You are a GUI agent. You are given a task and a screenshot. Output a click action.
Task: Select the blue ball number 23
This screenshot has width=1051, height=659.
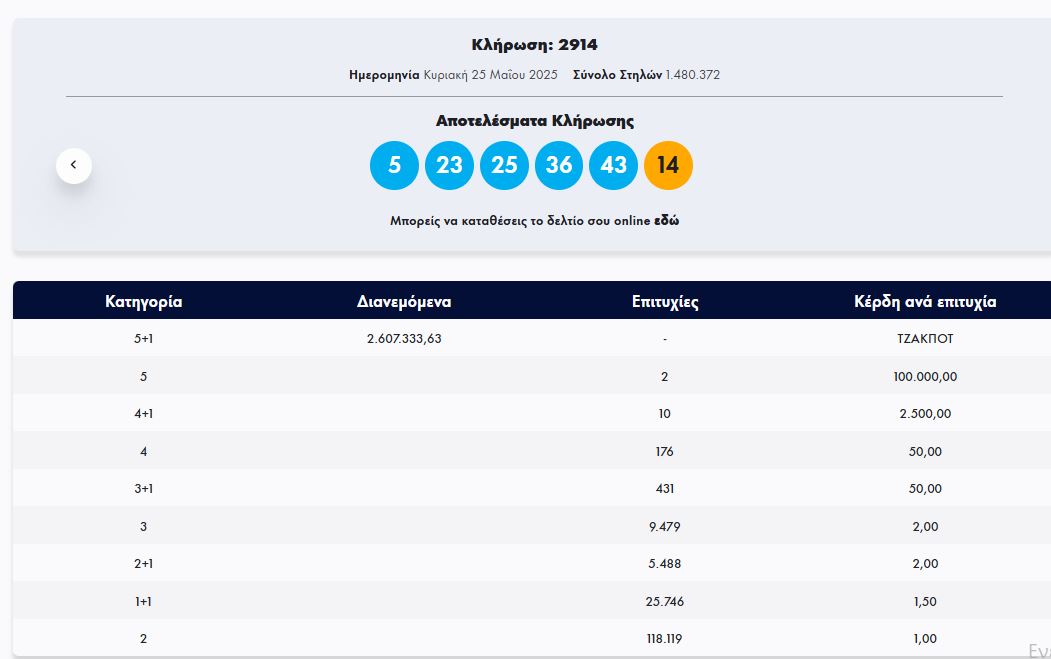(x=449, y=165)
